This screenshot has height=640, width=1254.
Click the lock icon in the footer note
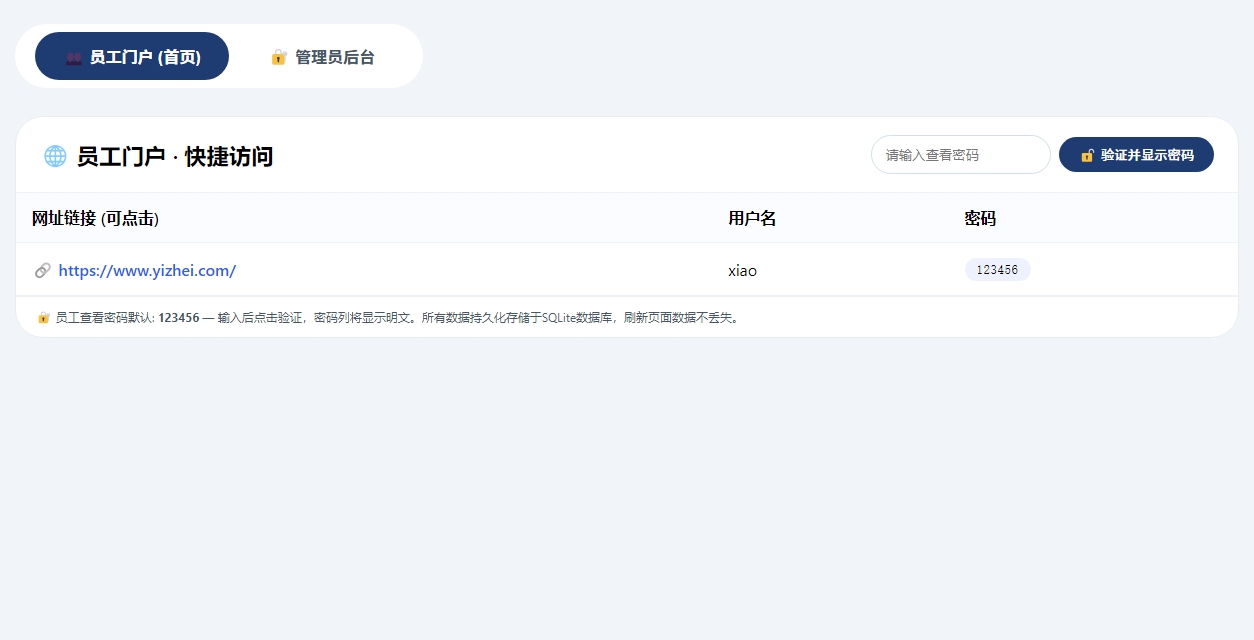pos(44,318)
